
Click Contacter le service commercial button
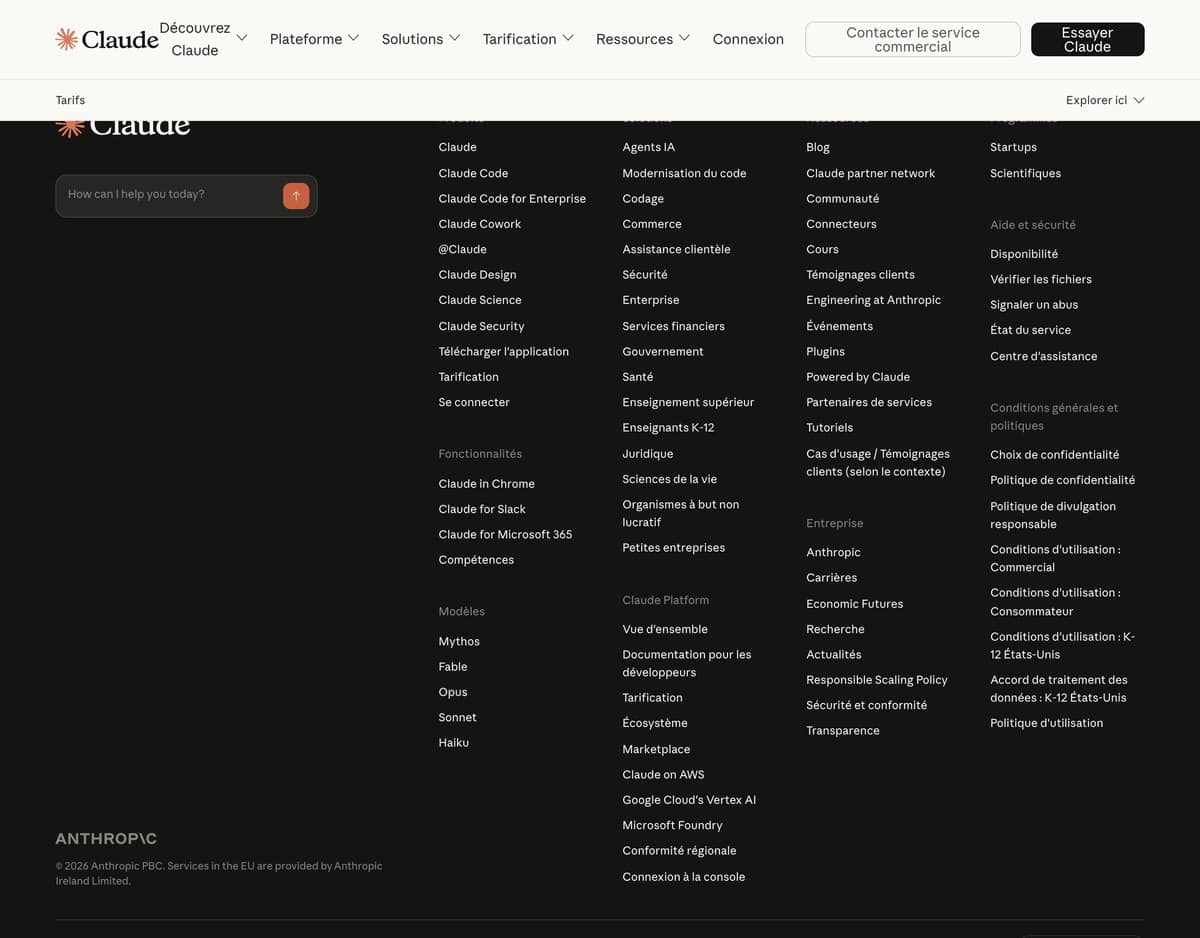pyautogui.click(x=913, y=39)
